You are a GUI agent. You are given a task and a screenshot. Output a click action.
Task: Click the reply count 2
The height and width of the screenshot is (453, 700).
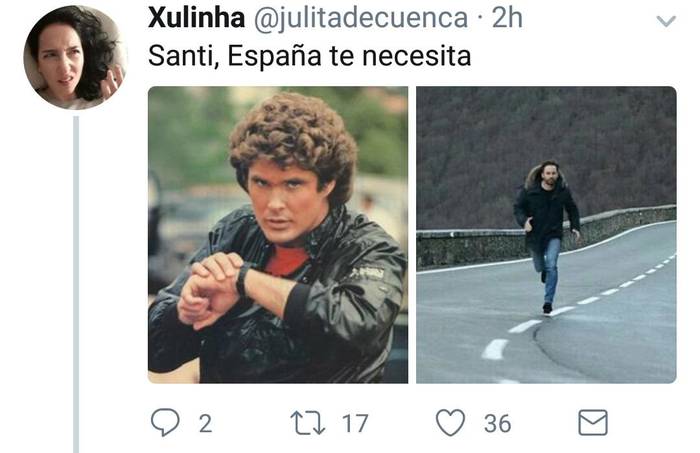(x=205, y=424)
